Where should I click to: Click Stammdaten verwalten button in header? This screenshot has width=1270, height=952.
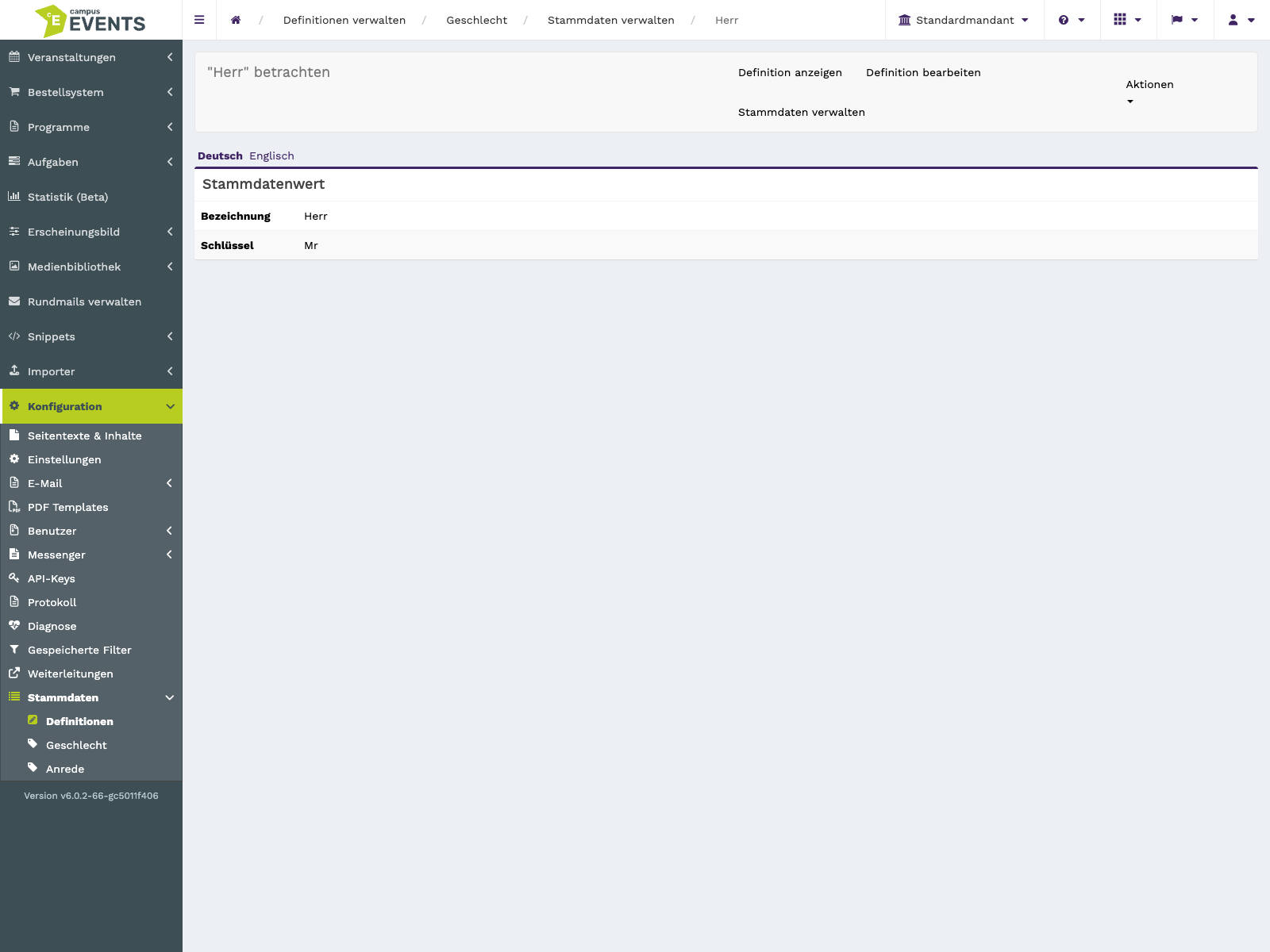pyautogui.click(x=802, y=112)
